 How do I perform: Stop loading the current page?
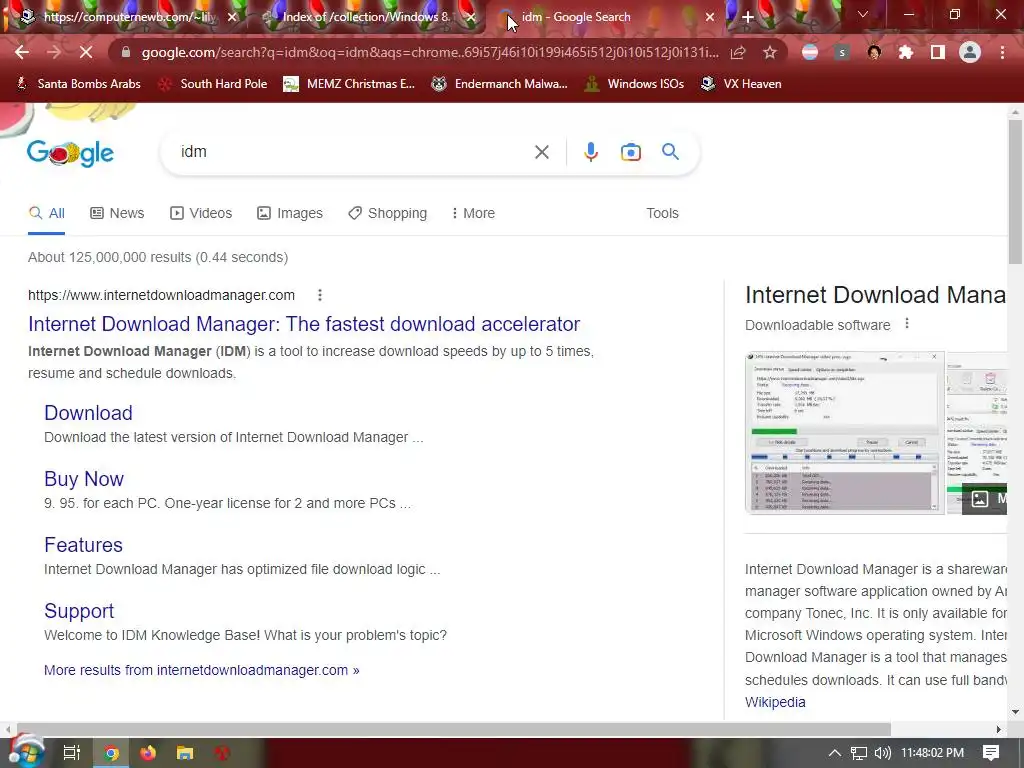tap(86, 52)
